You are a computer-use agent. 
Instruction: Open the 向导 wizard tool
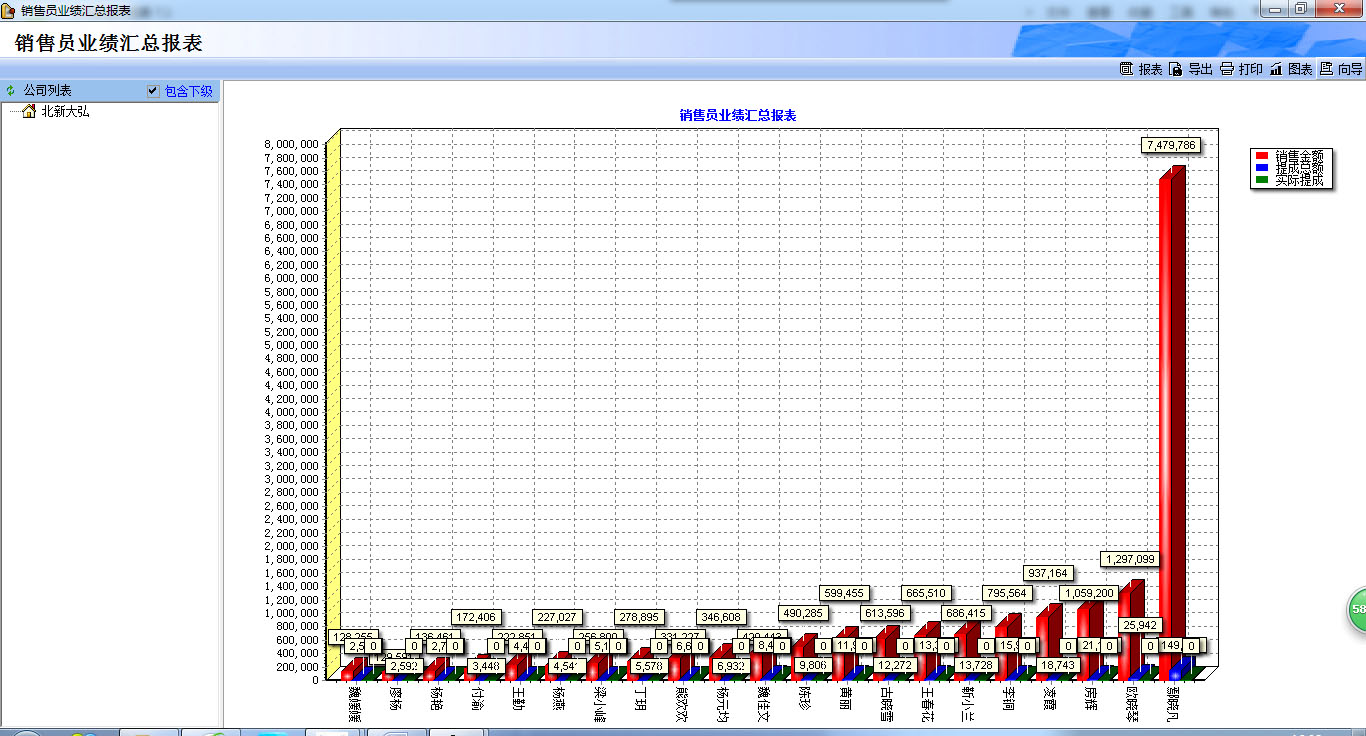tap(1326, 69)
